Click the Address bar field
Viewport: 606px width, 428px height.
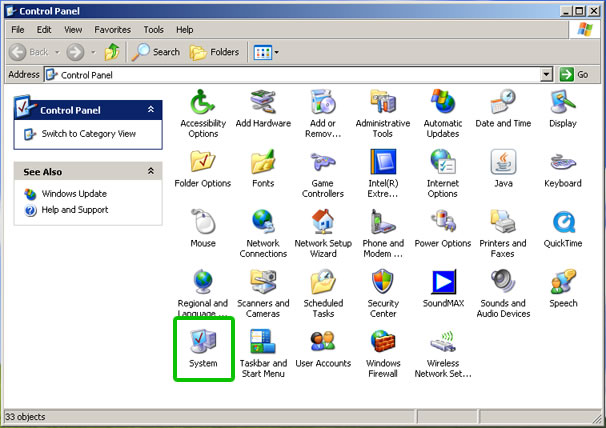click(x=298, y=75)
